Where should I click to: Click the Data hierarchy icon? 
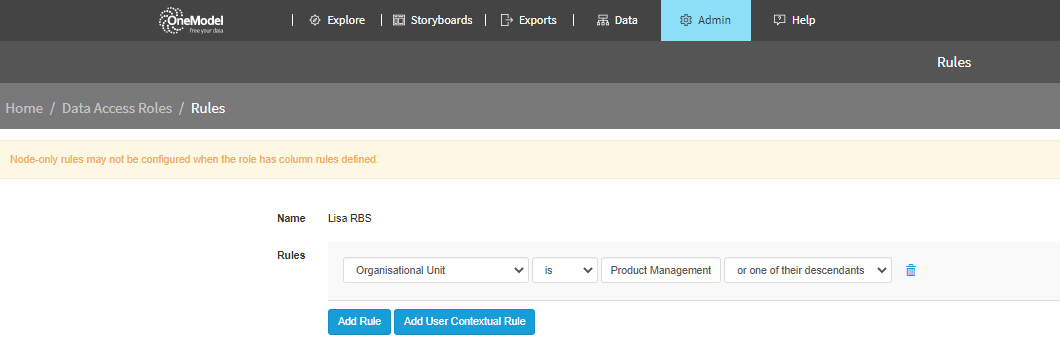click(602, 20)
